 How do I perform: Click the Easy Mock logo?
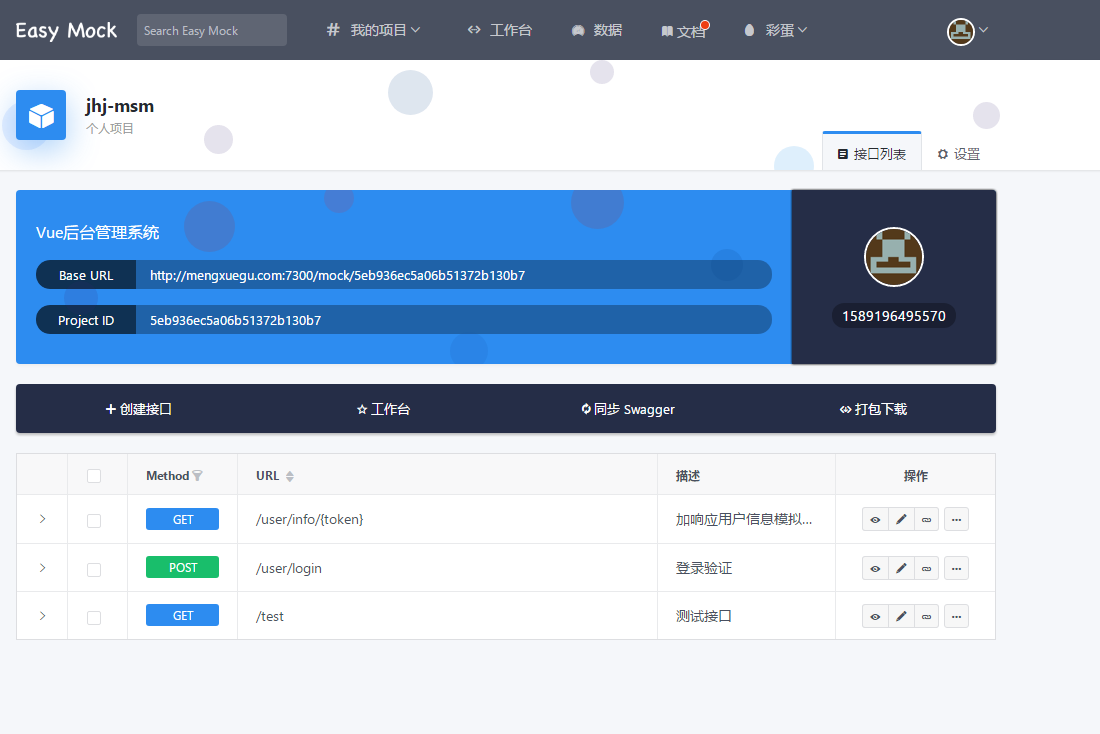click(x=66, y=31)
